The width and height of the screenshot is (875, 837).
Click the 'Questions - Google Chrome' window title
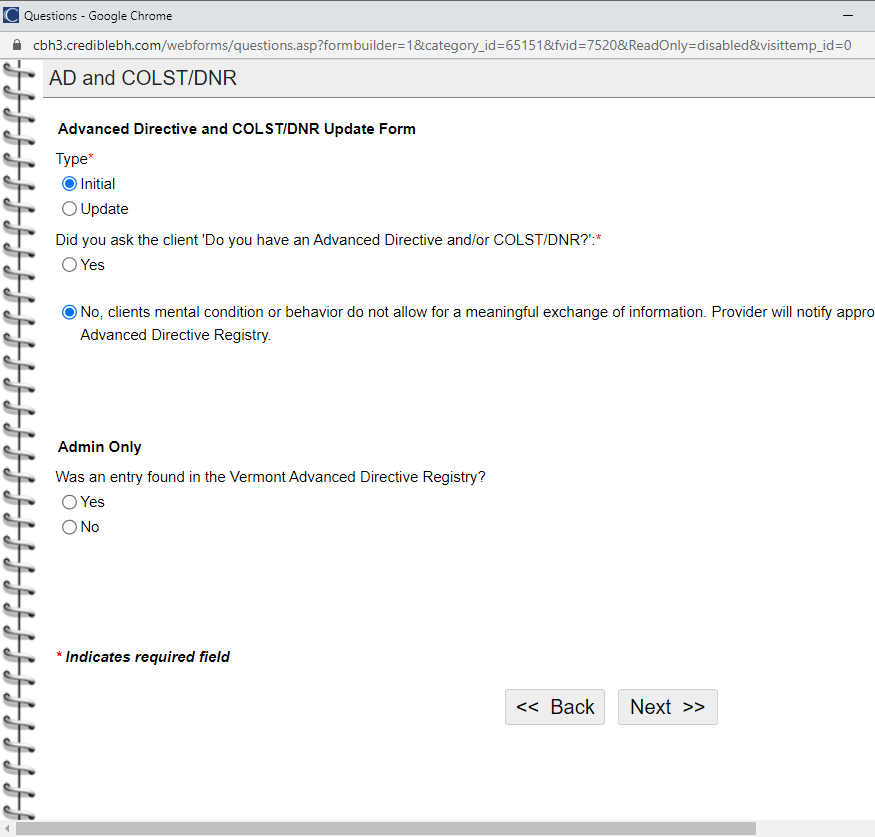(98, 15)
